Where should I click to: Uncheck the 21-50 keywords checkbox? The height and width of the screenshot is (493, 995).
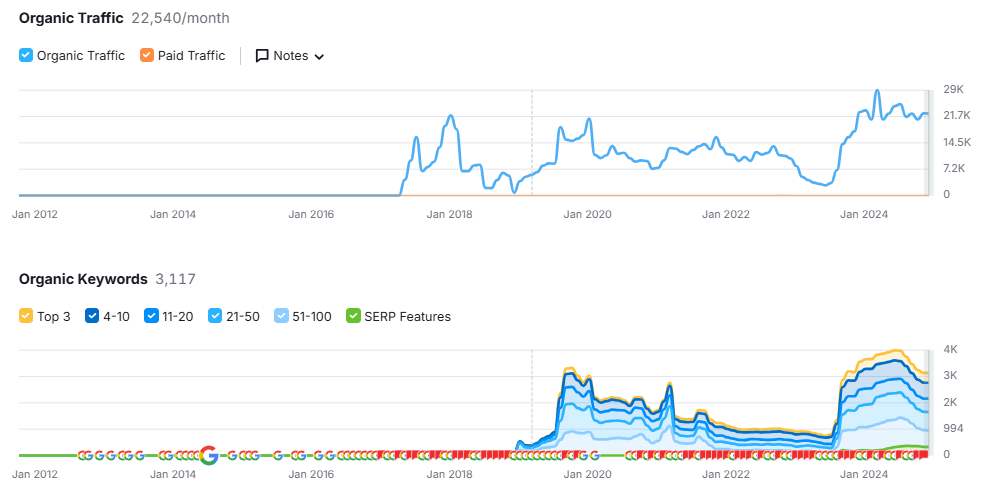(x=215, y=317)
